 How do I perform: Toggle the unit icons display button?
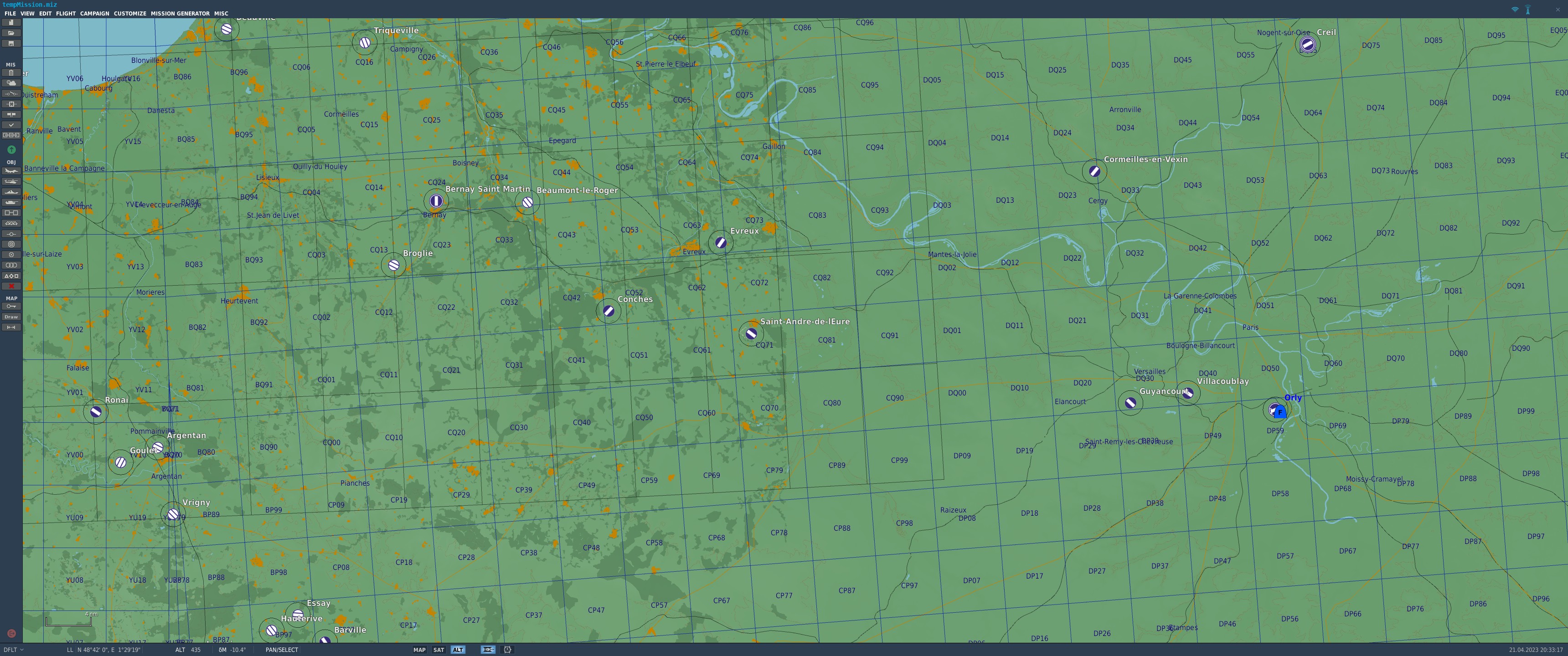point(488,650)
